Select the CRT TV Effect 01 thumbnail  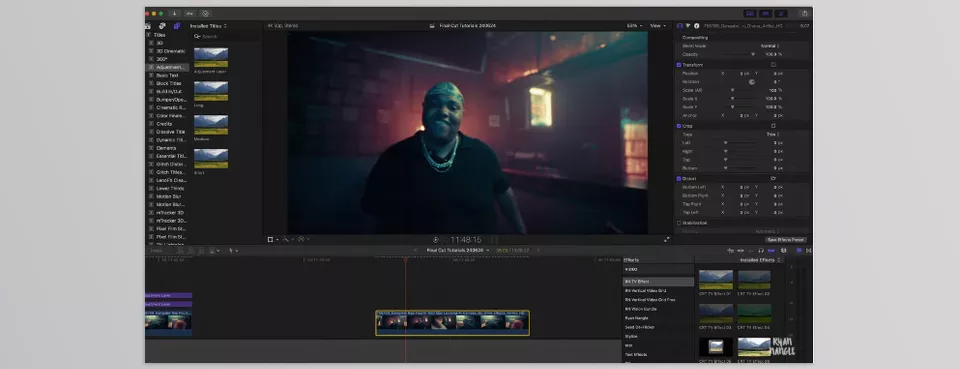[x=716, y=280]
